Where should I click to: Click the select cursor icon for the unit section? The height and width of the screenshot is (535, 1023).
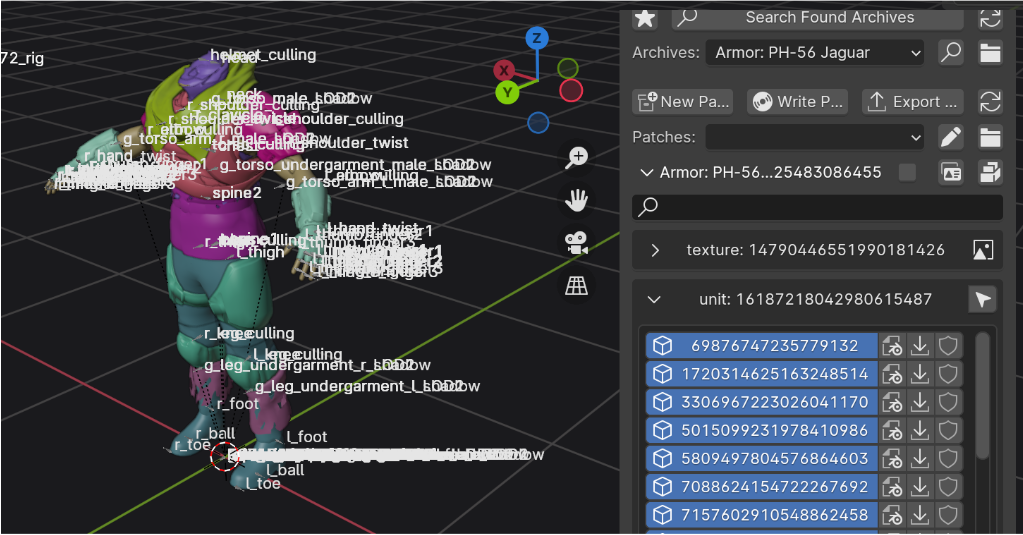982,299
